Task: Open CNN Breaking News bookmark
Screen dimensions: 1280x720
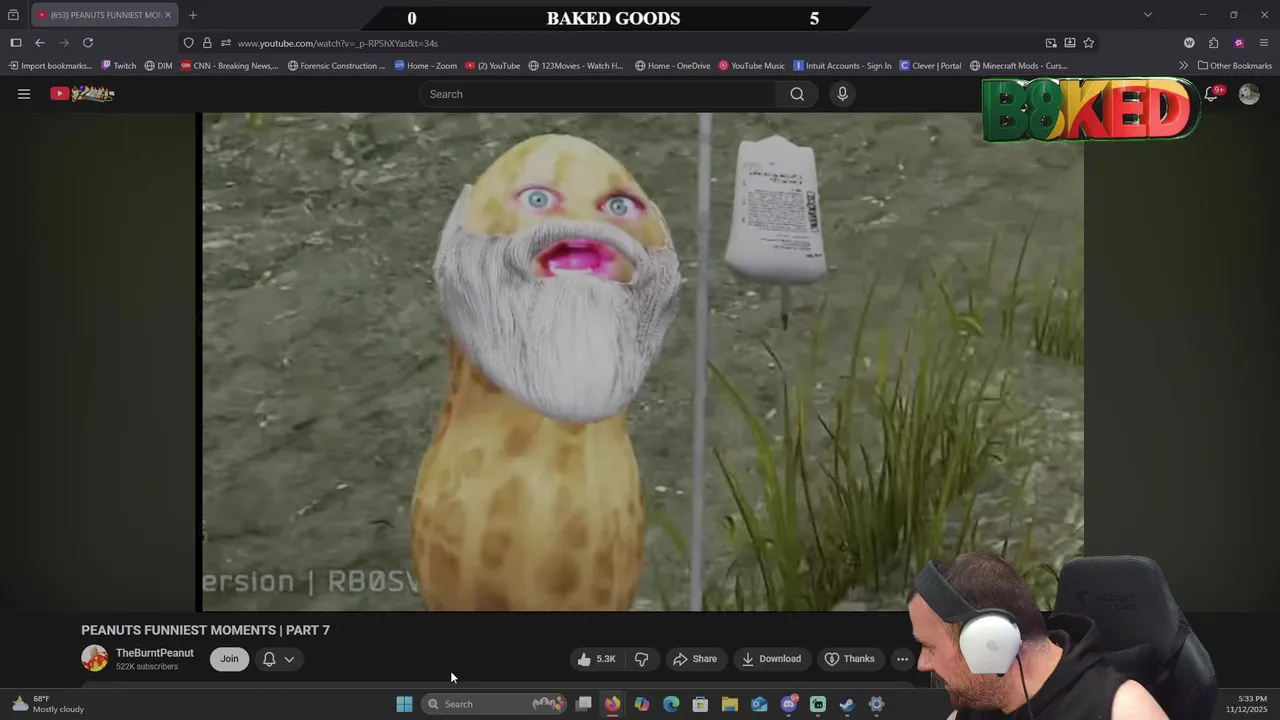Action: (x=230, y=66)
